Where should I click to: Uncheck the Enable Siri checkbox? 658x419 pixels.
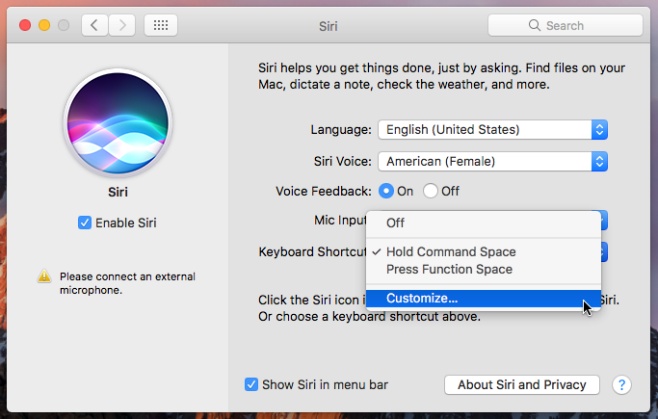pos(84,223)
